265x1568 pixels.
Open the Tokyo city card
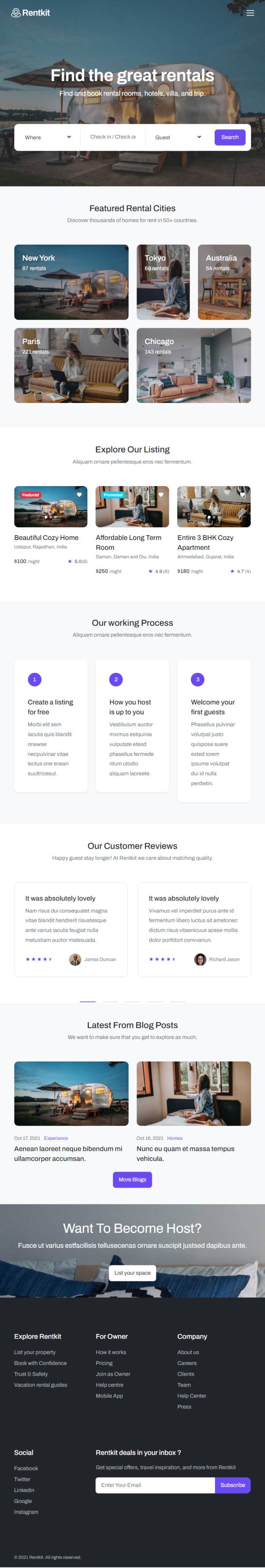tap(163, 283)
